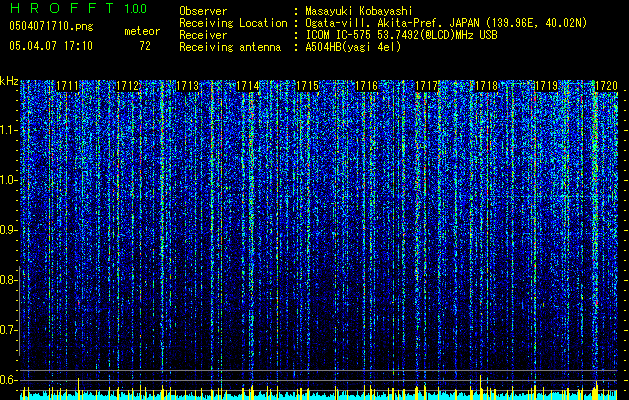629x400 pixels.
Task: Click the Receiver label
Action: point(203,35)
